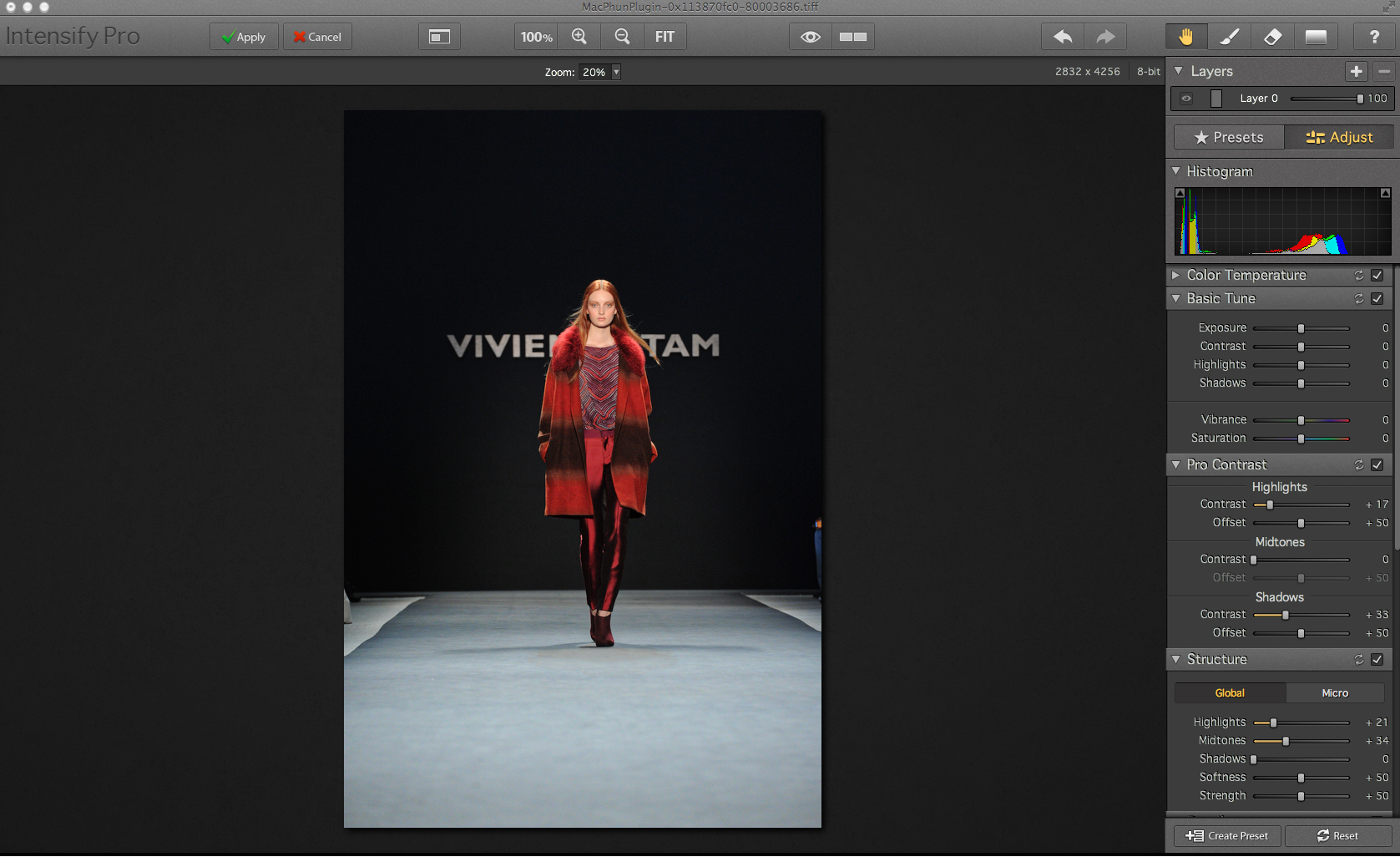The height and width of the screenshot is (857, 1400).
Task: Select the Hand pan tool
Action: point(1185,37)
